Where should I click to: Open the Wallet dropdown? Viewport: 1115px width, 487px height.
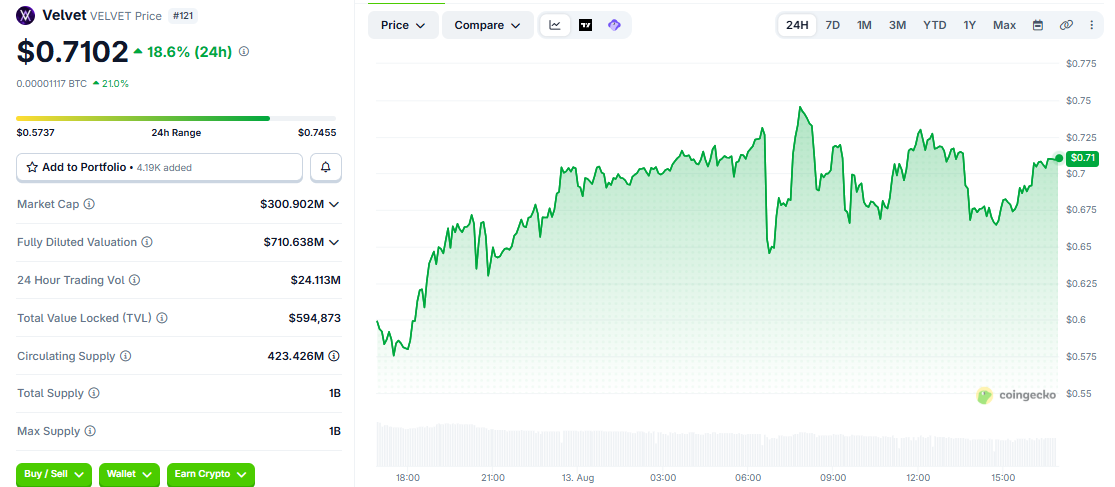[129, 474]
